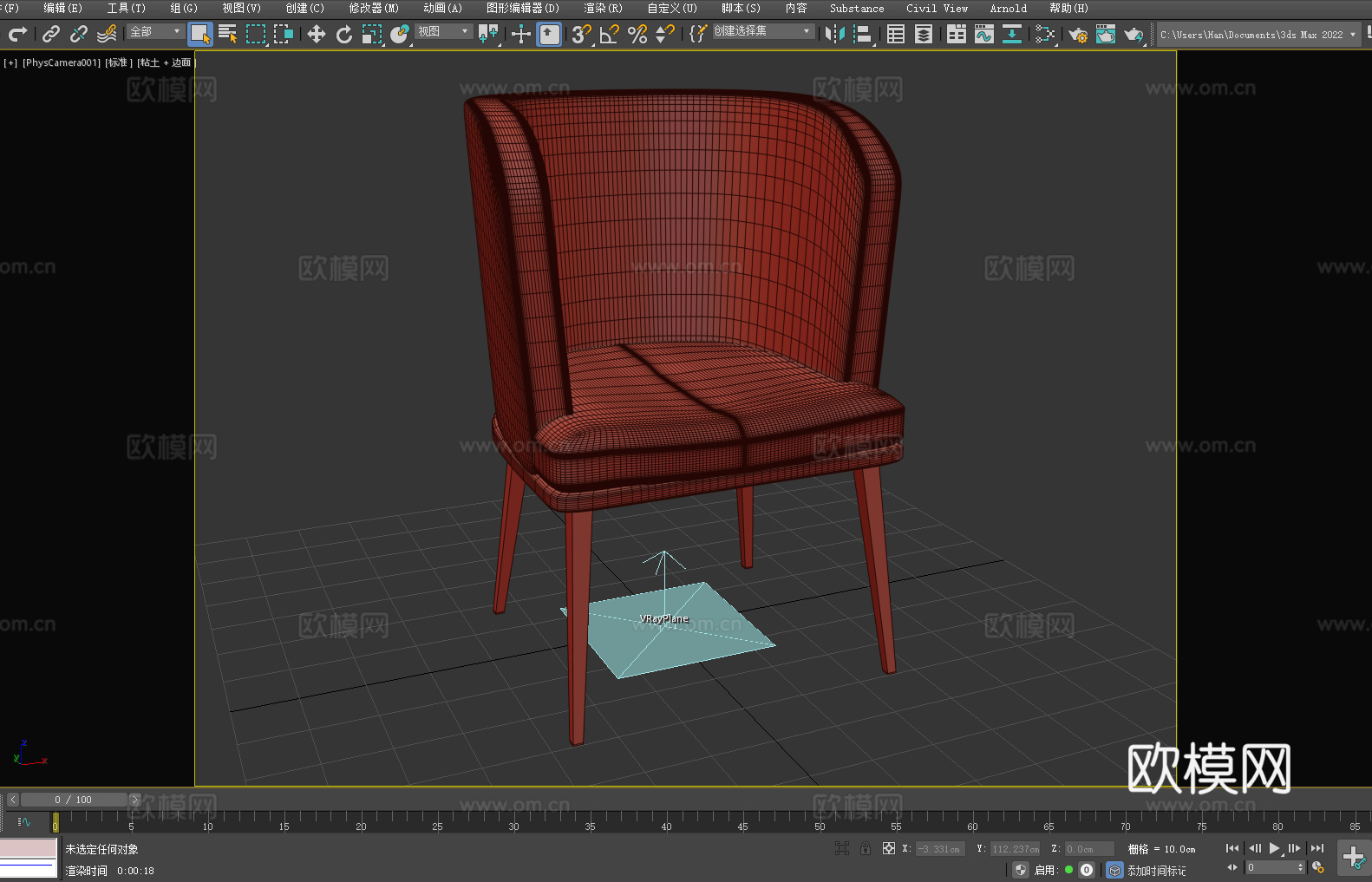Open the 工具(T) menu
The height and width of the screenshot is (882, 1372).
point(127,8)
